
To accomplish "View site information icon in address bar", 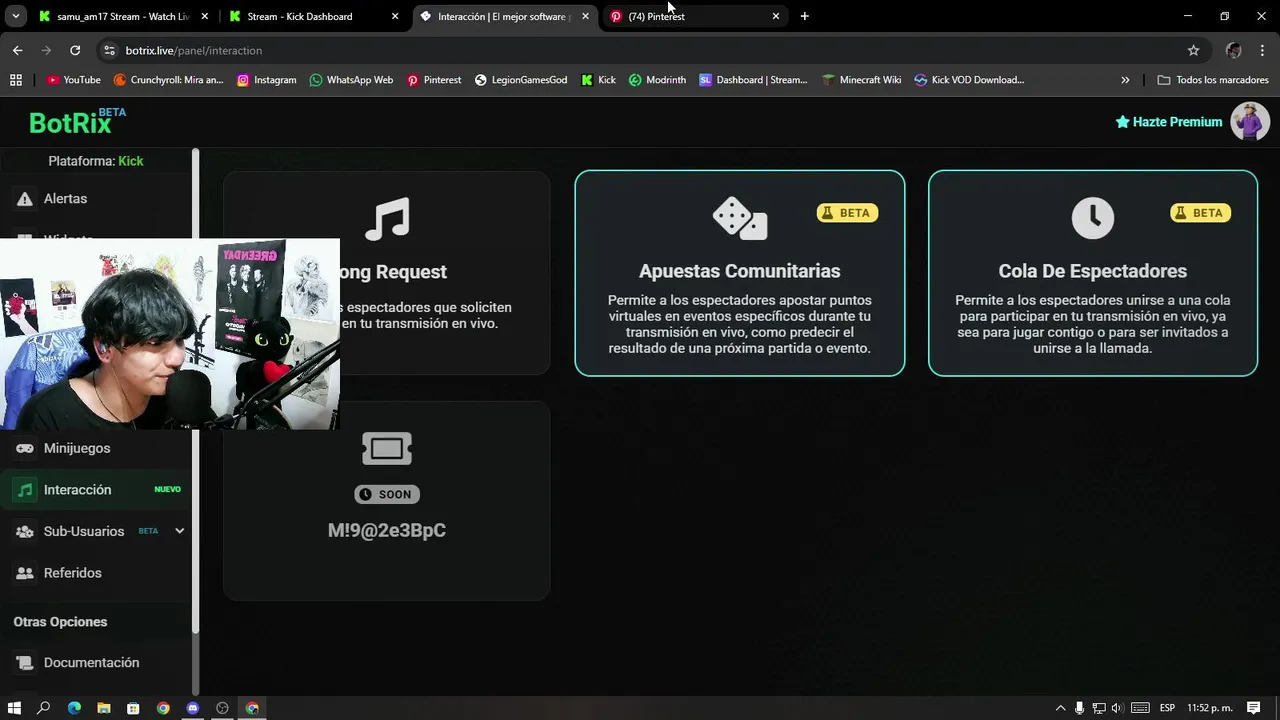I will pos(109,50).
